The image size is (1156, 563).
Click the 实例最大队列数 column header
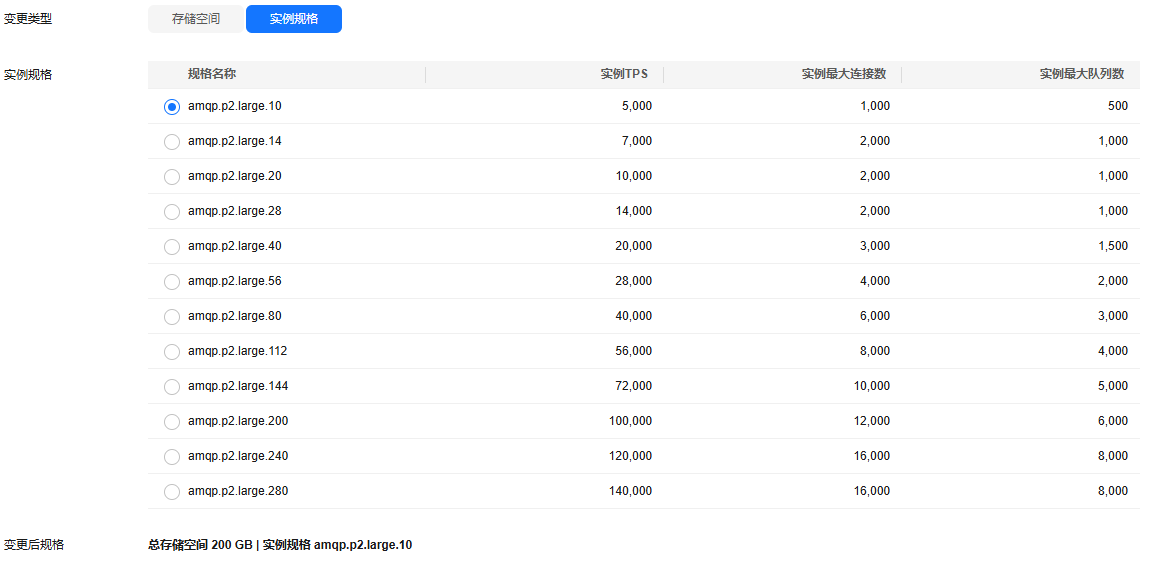(x=1082, y=74)
